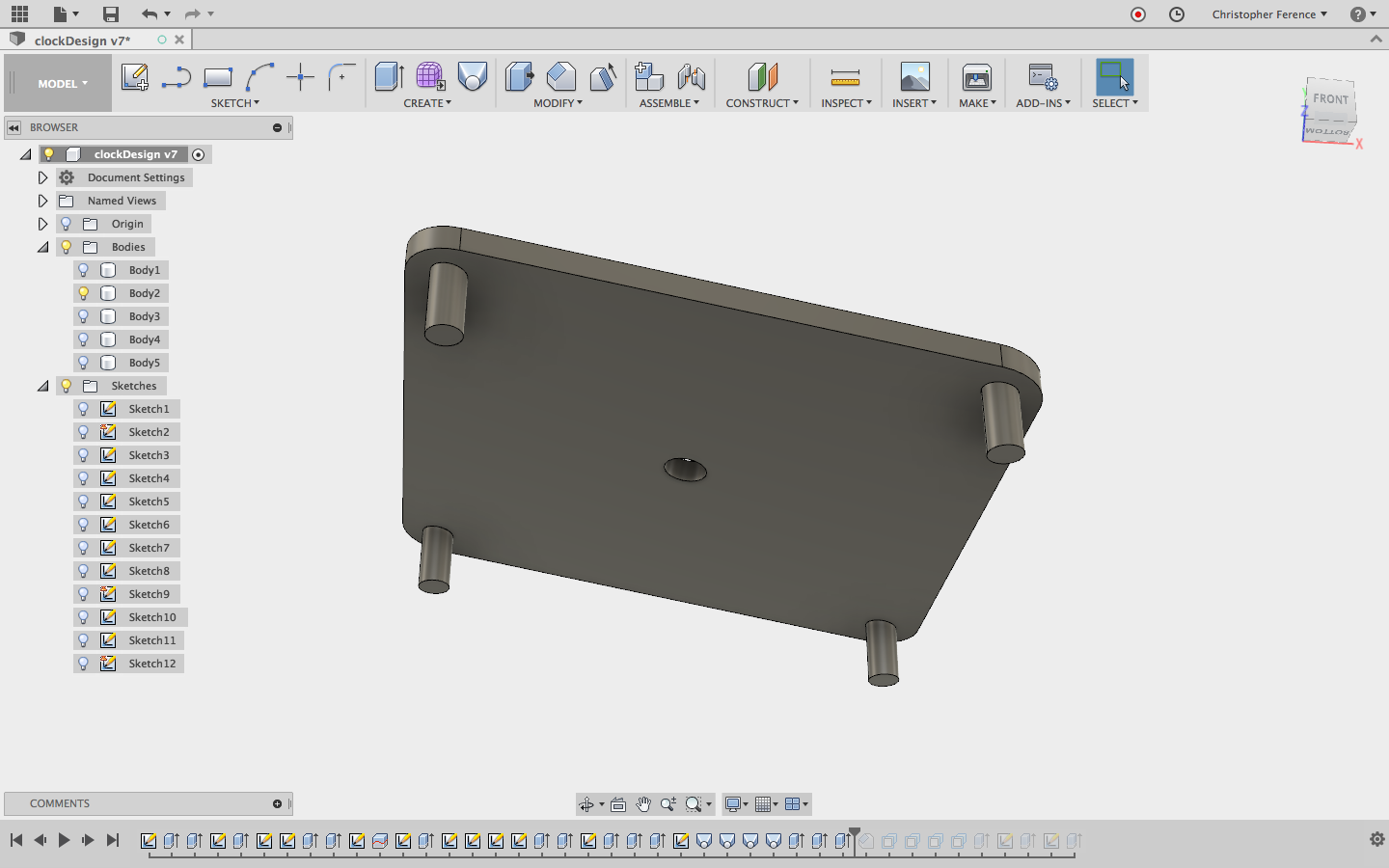
Task: Toggle visibility of Body2
Action: click(84, 293)
